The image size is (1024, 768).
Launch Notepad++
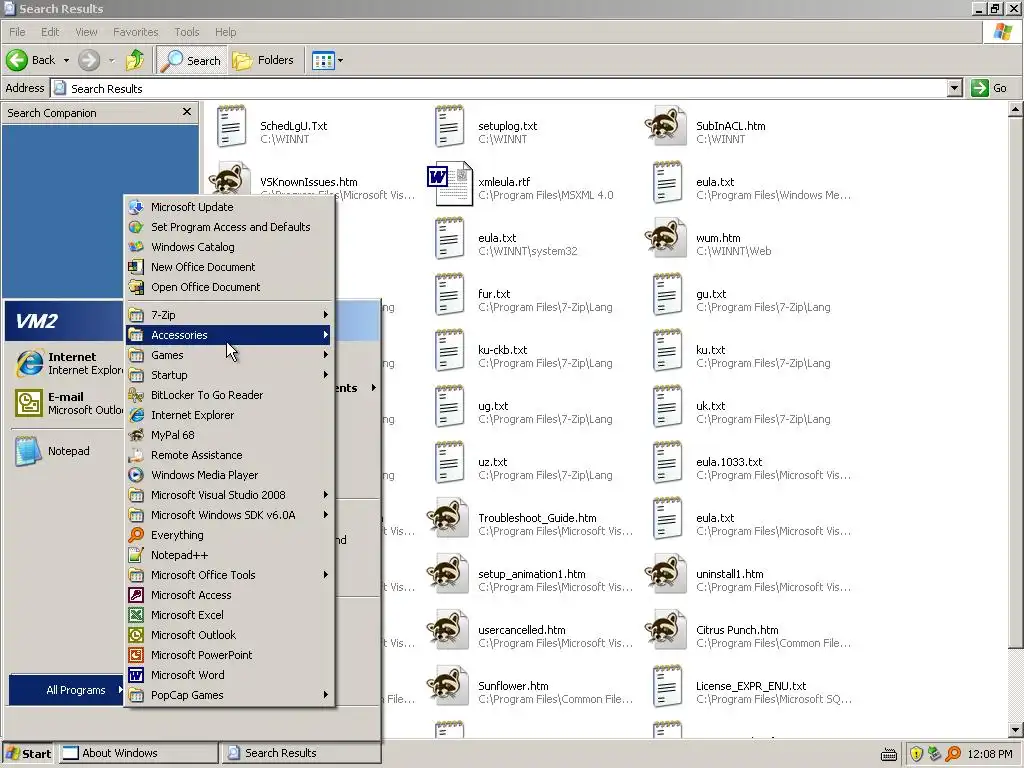click(x=229, y=555)
